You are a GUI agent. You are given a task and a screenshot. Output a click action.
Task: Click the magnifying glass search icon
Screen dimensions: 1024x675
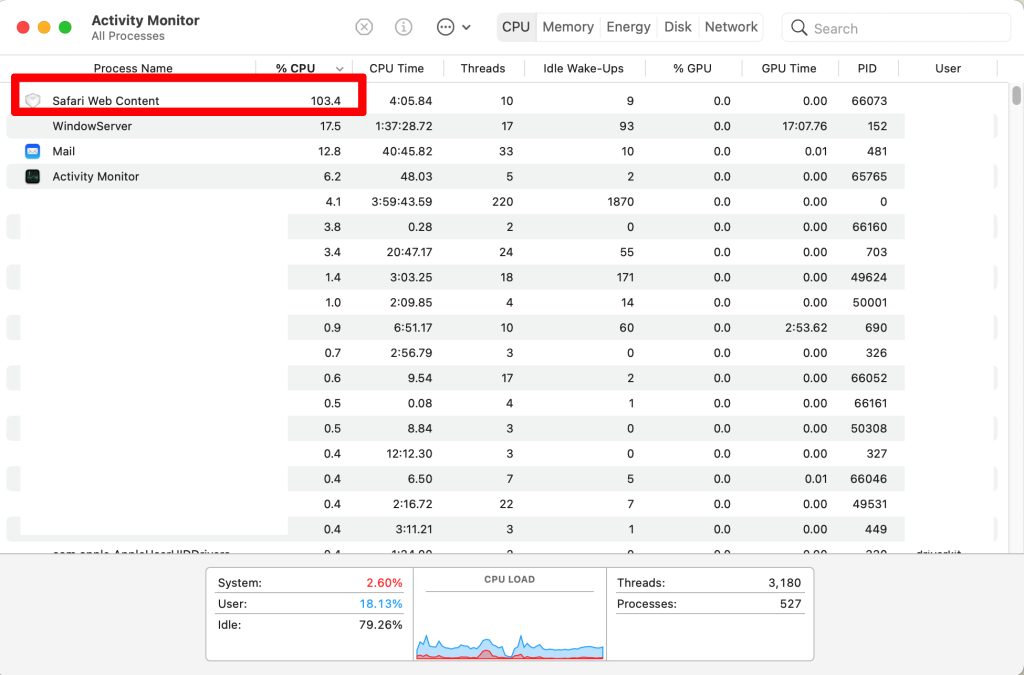pyautogui.click(x=799, y=27)
